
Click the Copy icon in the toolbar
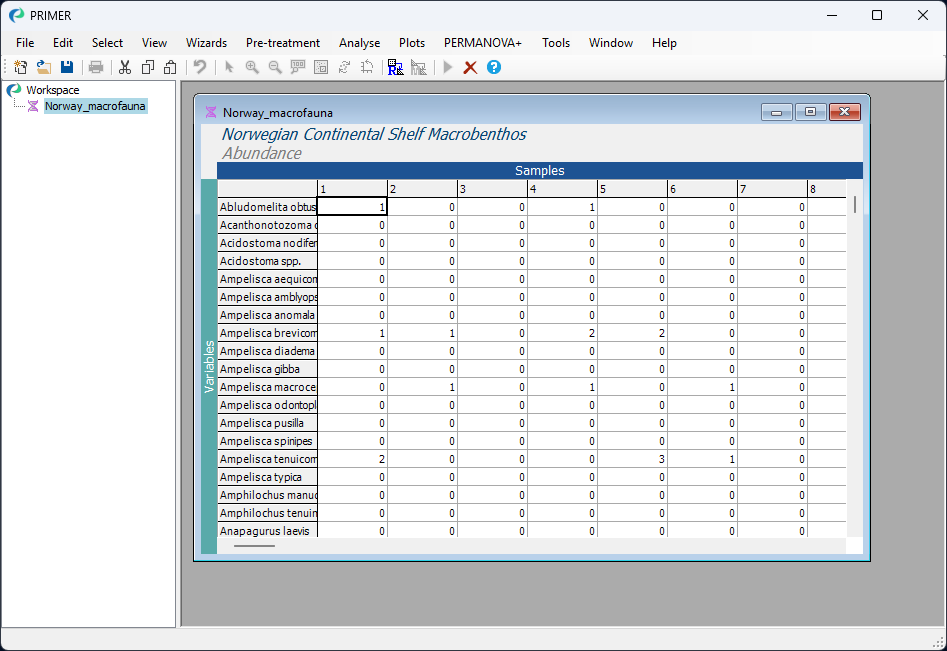click(148, 67)
